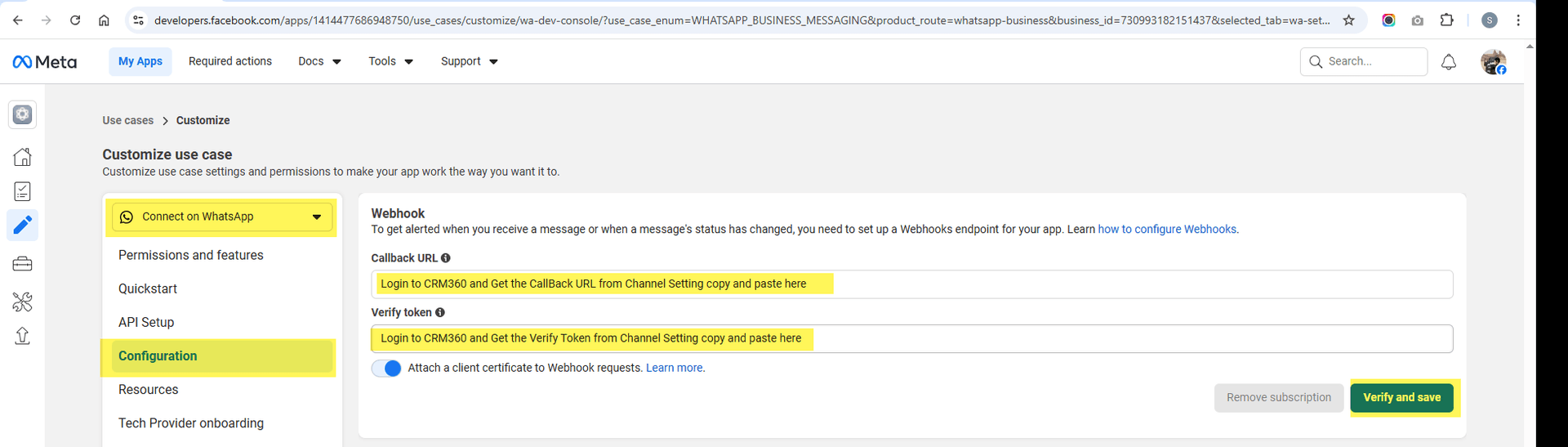1568x447 pixels.
Task: Open notifications bell icon
Action: click(x=1449, y=62)
